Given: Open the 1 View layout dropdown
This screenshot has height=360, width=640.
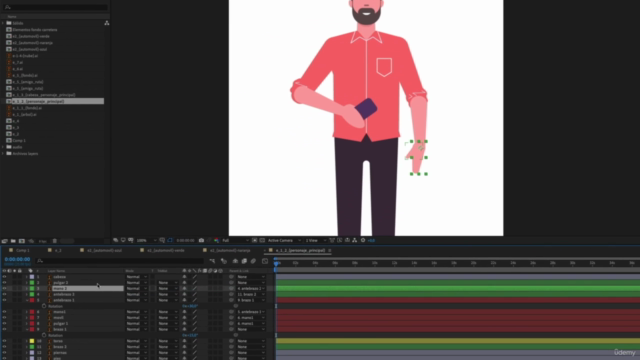Looking at the screenshot, I should [x=316, y=240].
